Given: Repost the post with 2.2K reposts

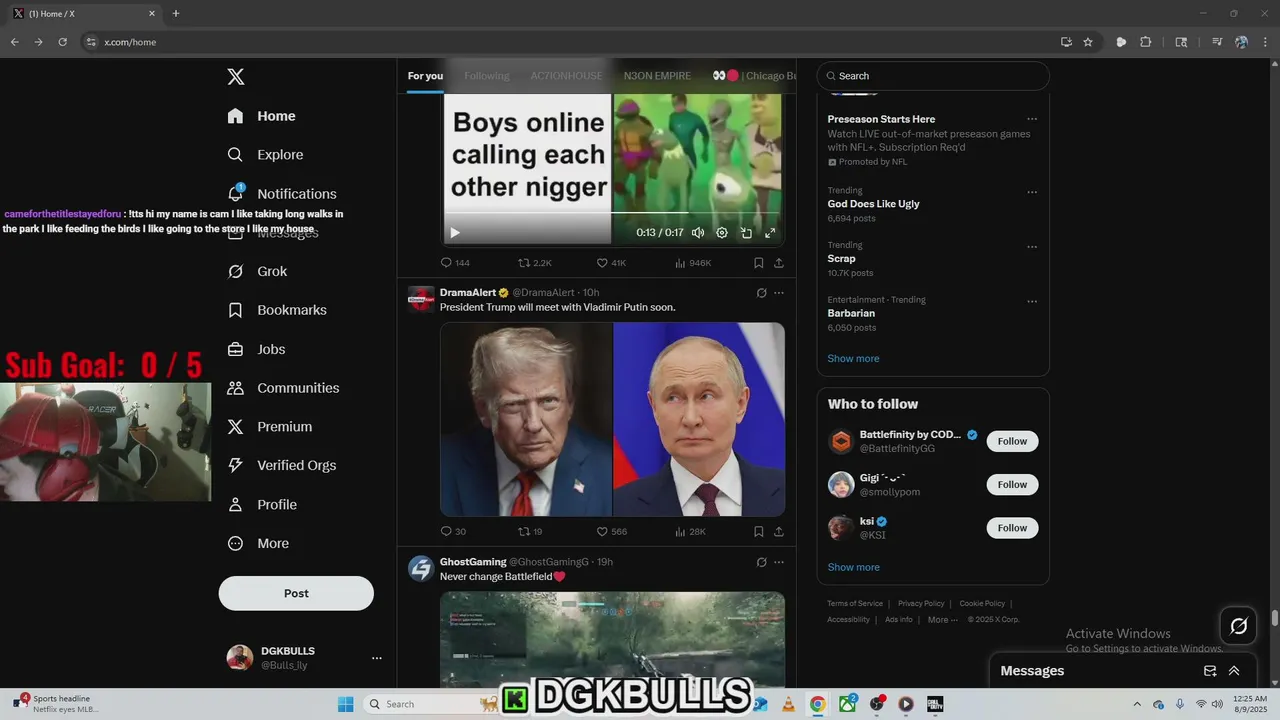Looking at the screenshot, I should coord(535,263).
